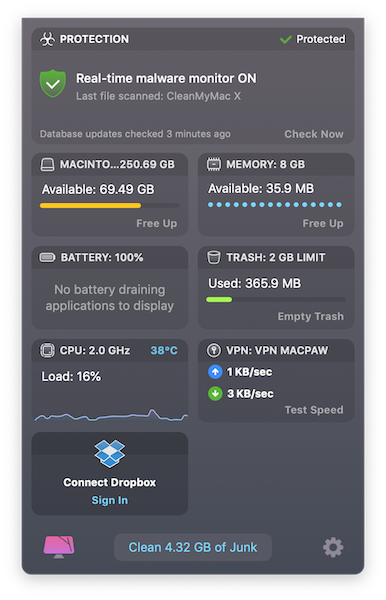Free Up space on Macintosh disk
The height and width of the screenshot is (600, 386).
click(x=156, y=223)
